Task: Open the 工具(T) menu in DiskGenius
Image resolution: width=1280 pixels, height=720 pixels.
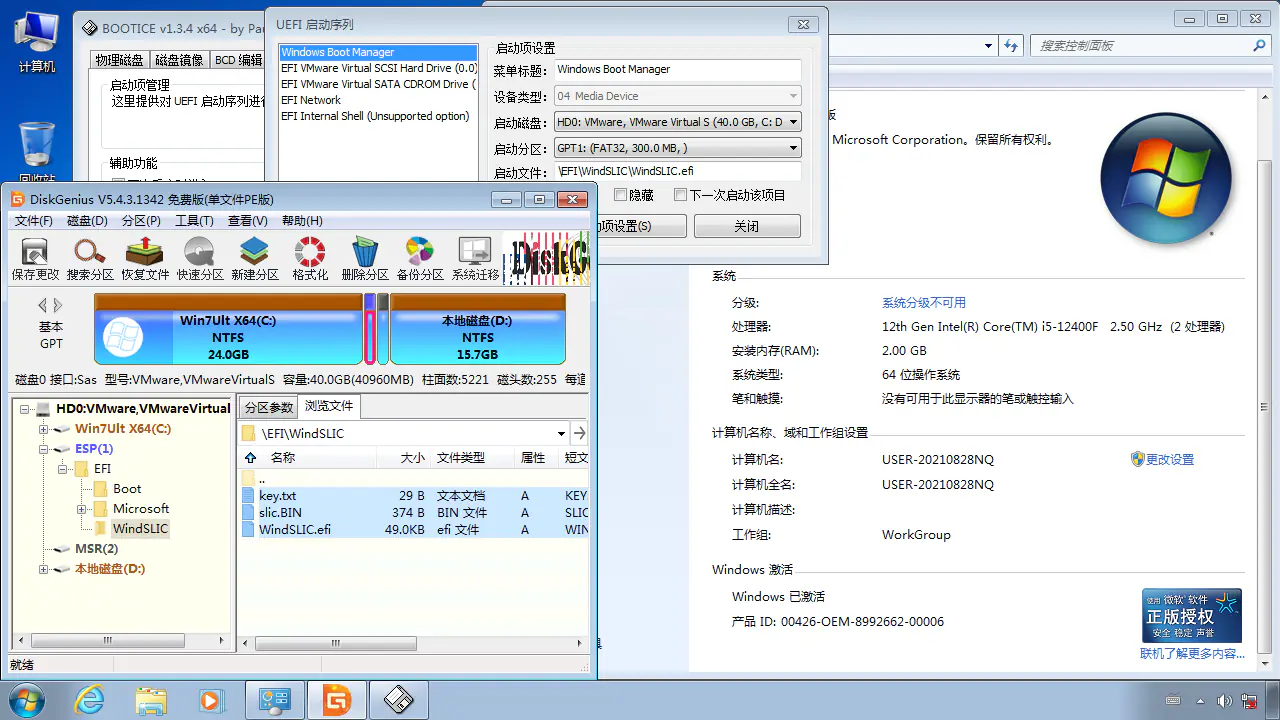Action: (x=194, y=221)
